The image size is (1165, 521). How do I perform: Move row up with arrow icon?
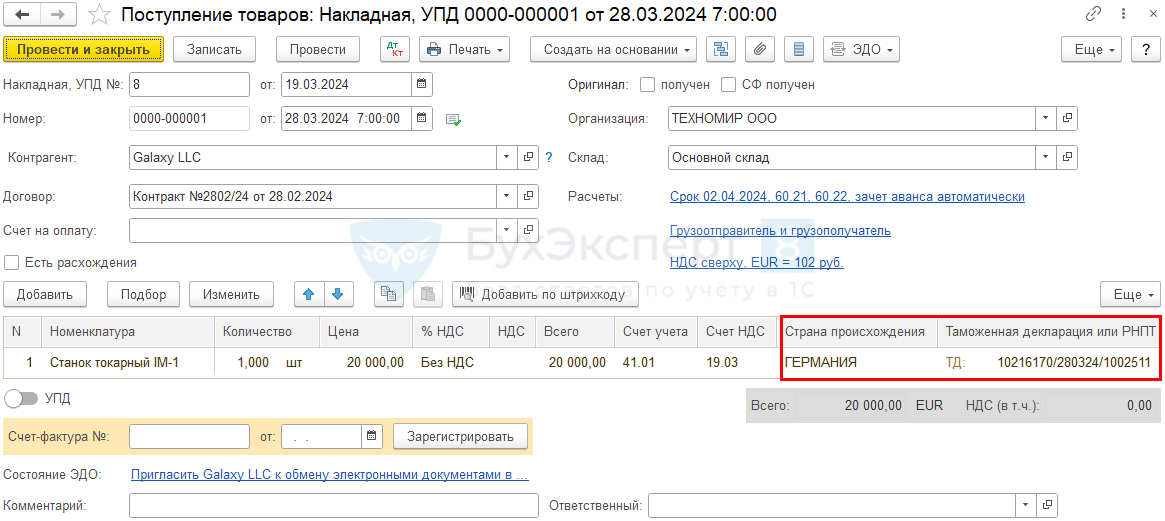click(x=308, y=294)
